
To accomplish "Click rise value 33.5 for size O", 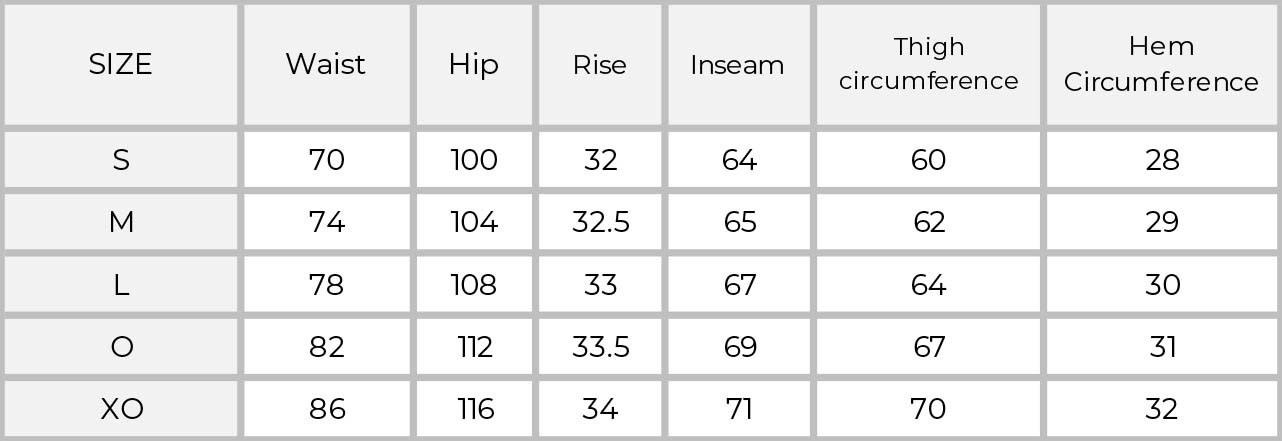I will (600, 347).
